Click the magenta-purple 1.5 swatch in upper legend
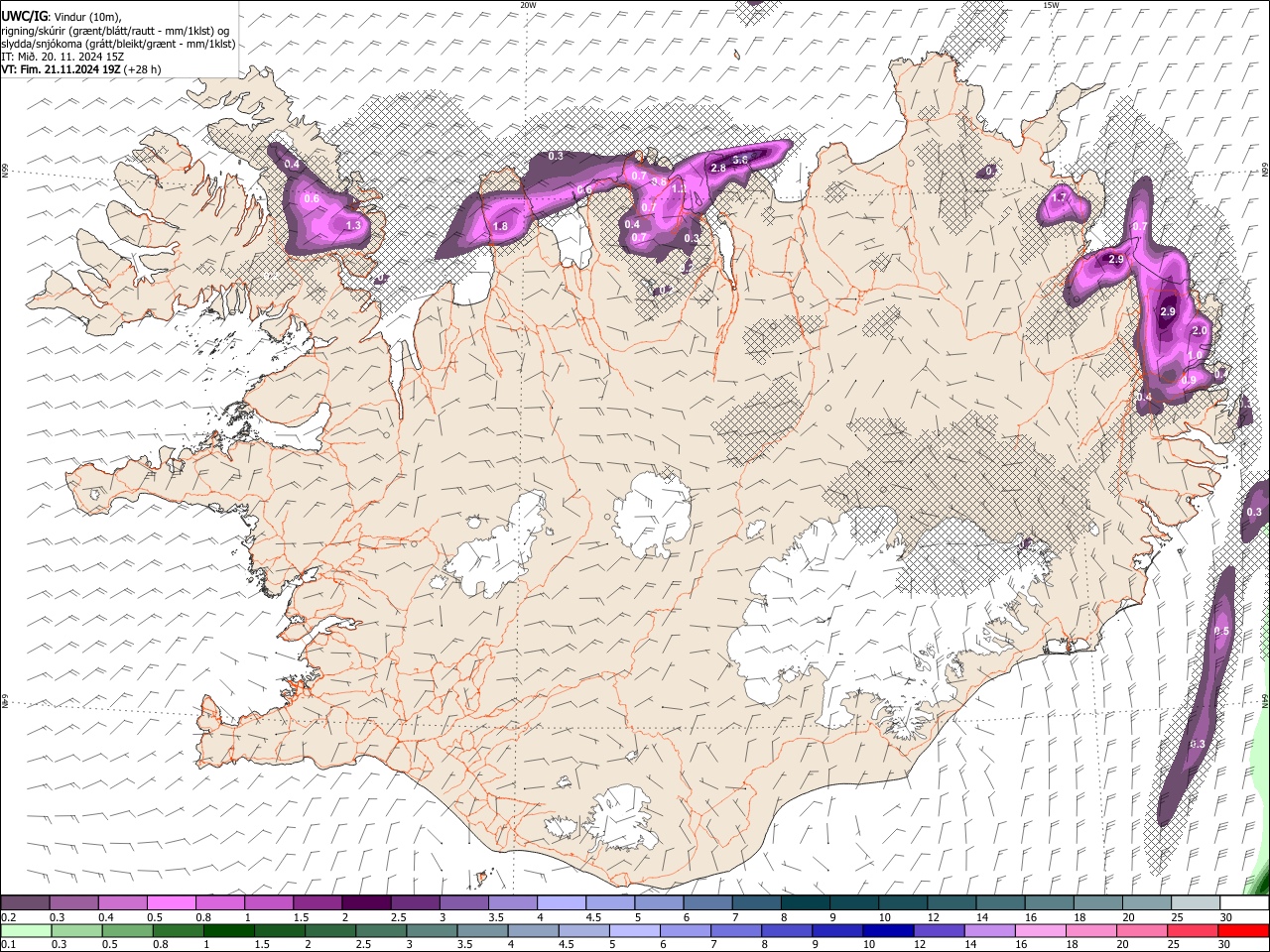Screen dimensions: 1270x952 coord(317,903)
